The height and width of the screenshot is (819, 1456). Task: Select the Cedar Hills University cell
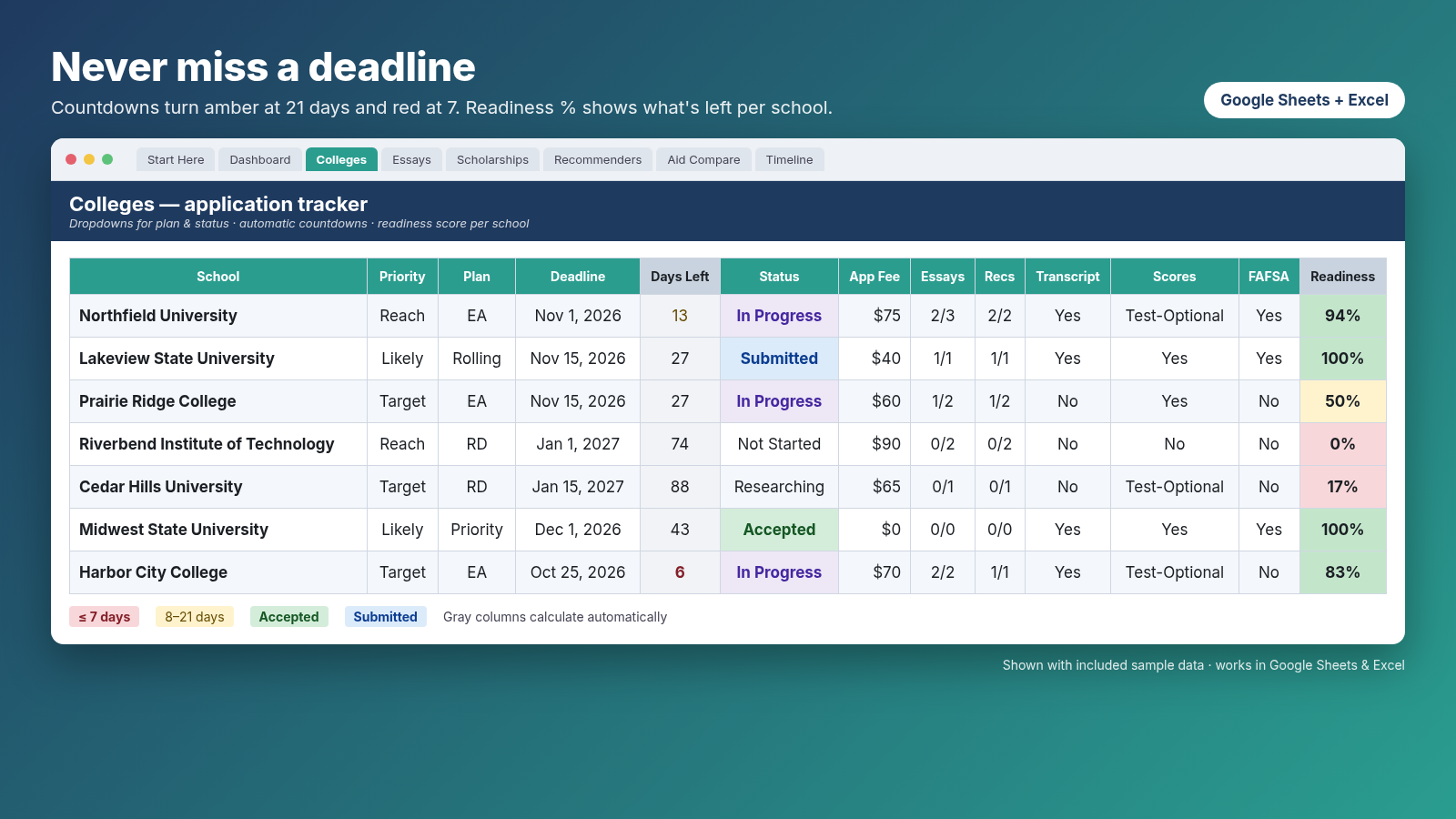coord(218,487)
